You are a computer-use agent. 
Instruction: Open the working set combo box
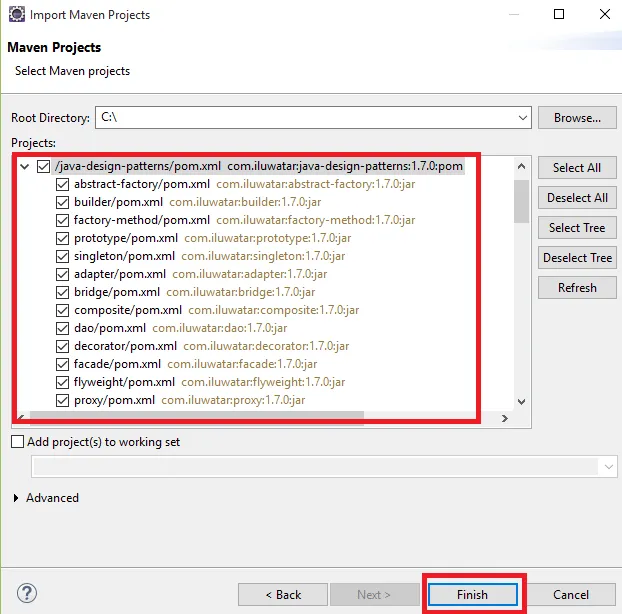(x=324, y=466)
